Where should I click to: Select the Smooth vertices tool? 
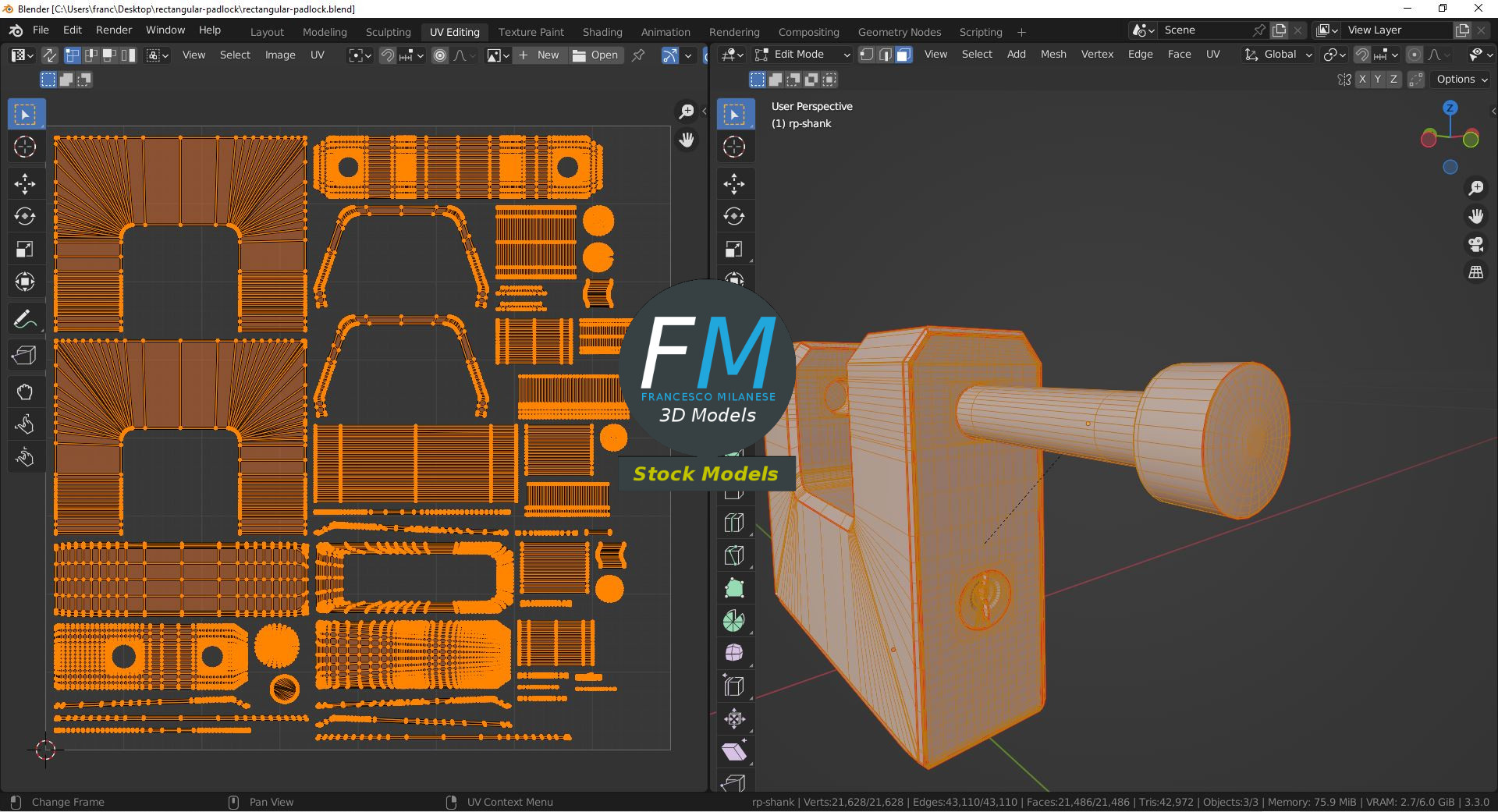(734, 654)
